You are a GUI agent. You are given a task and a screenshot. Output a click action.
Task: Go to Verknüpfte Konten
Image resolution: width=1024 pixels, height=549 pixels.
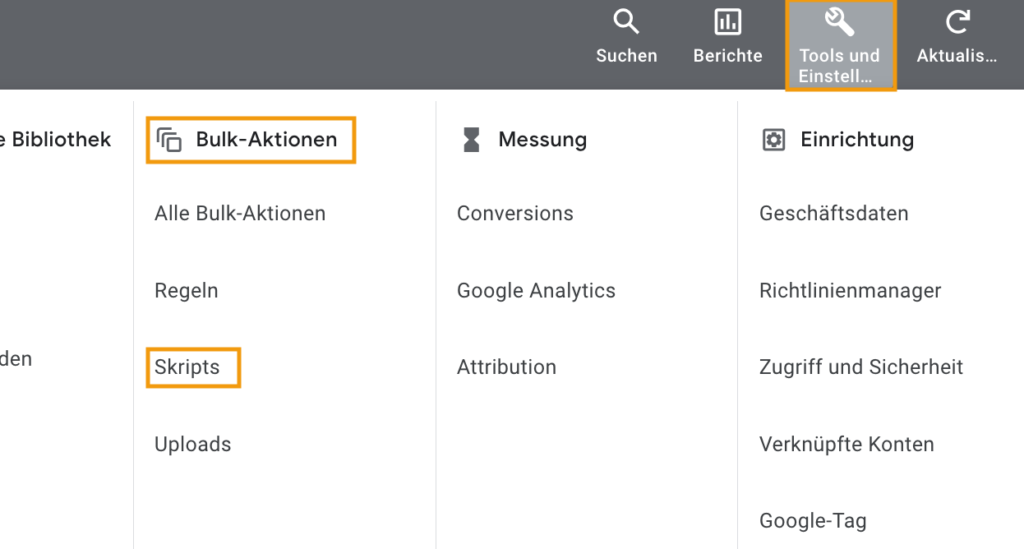coord(846,444)
